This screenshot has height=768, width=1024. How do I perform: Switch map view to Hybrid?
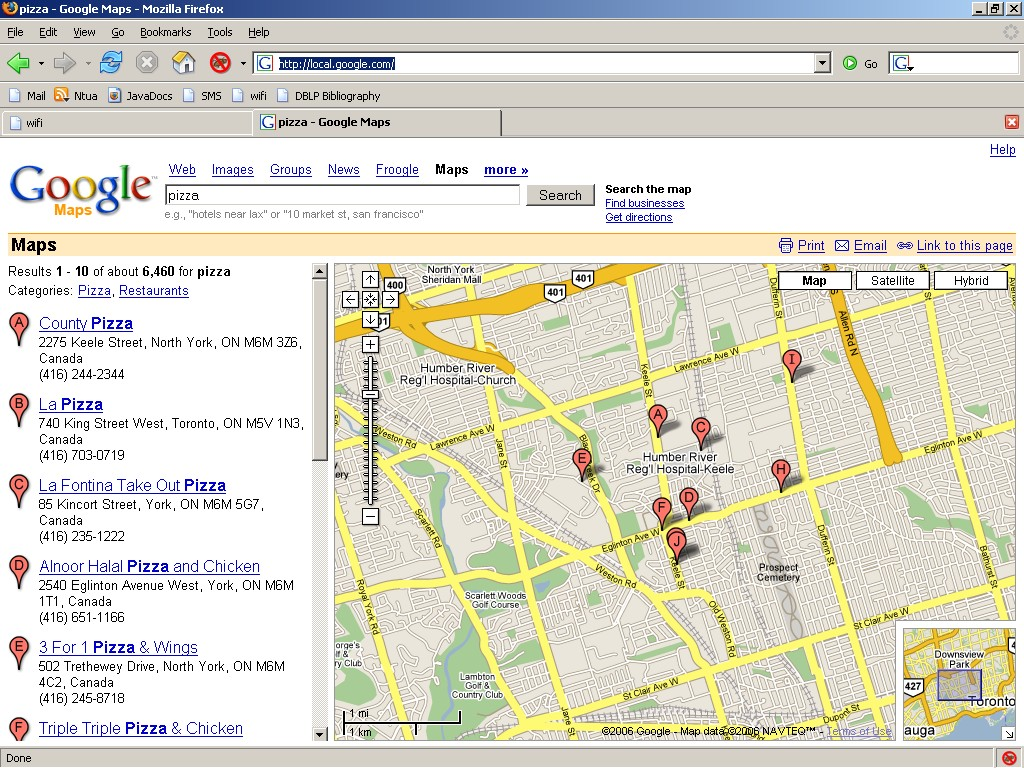pos(971,281)
